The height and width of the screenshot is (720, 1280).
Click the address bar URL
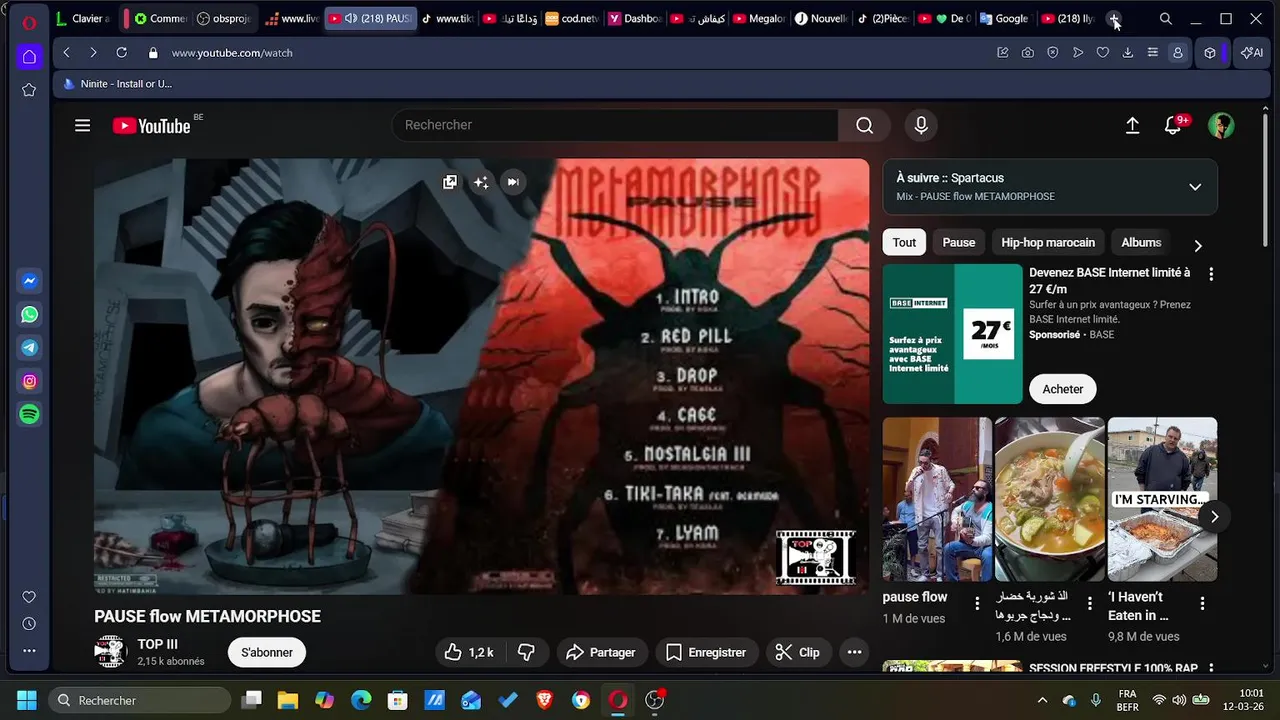(232, 53)
